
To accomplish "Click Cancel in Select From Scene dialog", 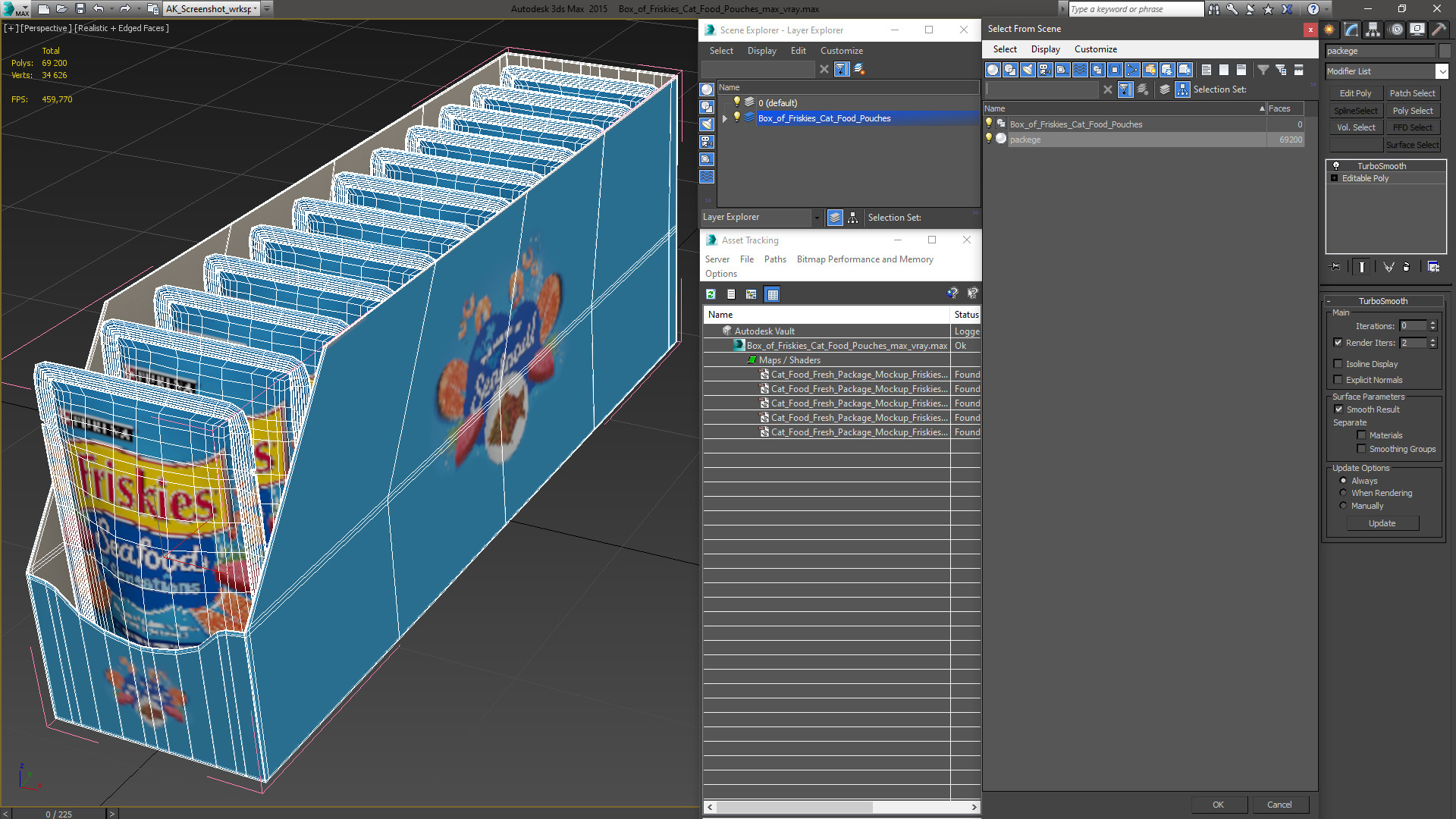I will [x=1279, y=805].
